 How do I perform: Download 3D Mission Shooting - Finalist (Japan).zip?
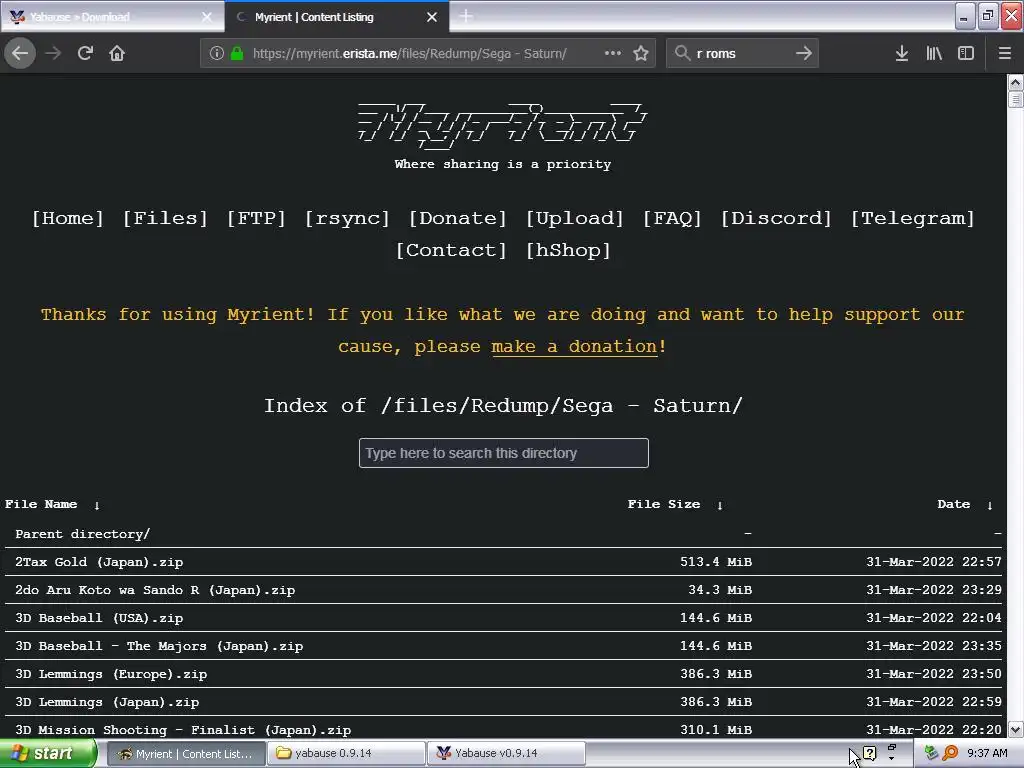pyautogui.click(x=183, y=730)
